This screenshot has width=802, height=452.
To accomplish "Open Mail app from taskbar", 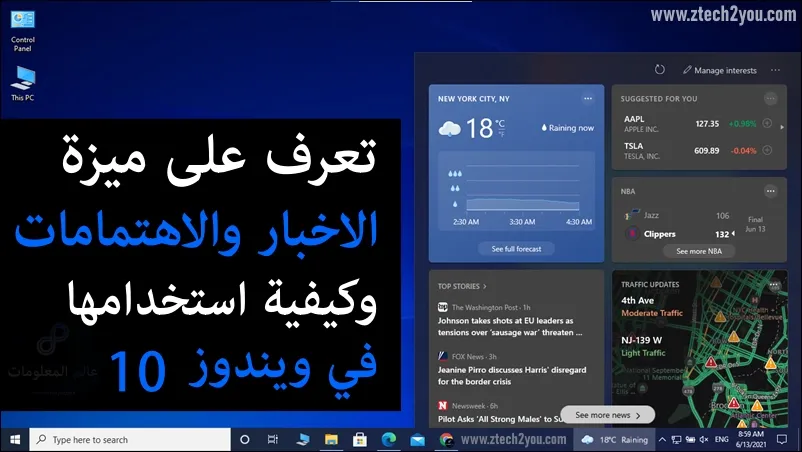I will point(417,440).
